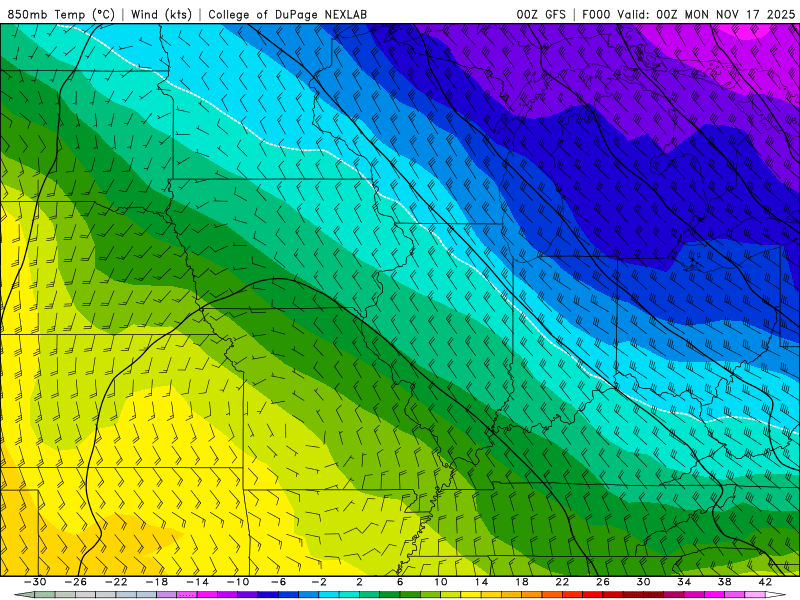Viewport: 800px width, 600px height.
Task: Click the positive 26 scale value
Action: pyautogui.click(x=603, y=582)
